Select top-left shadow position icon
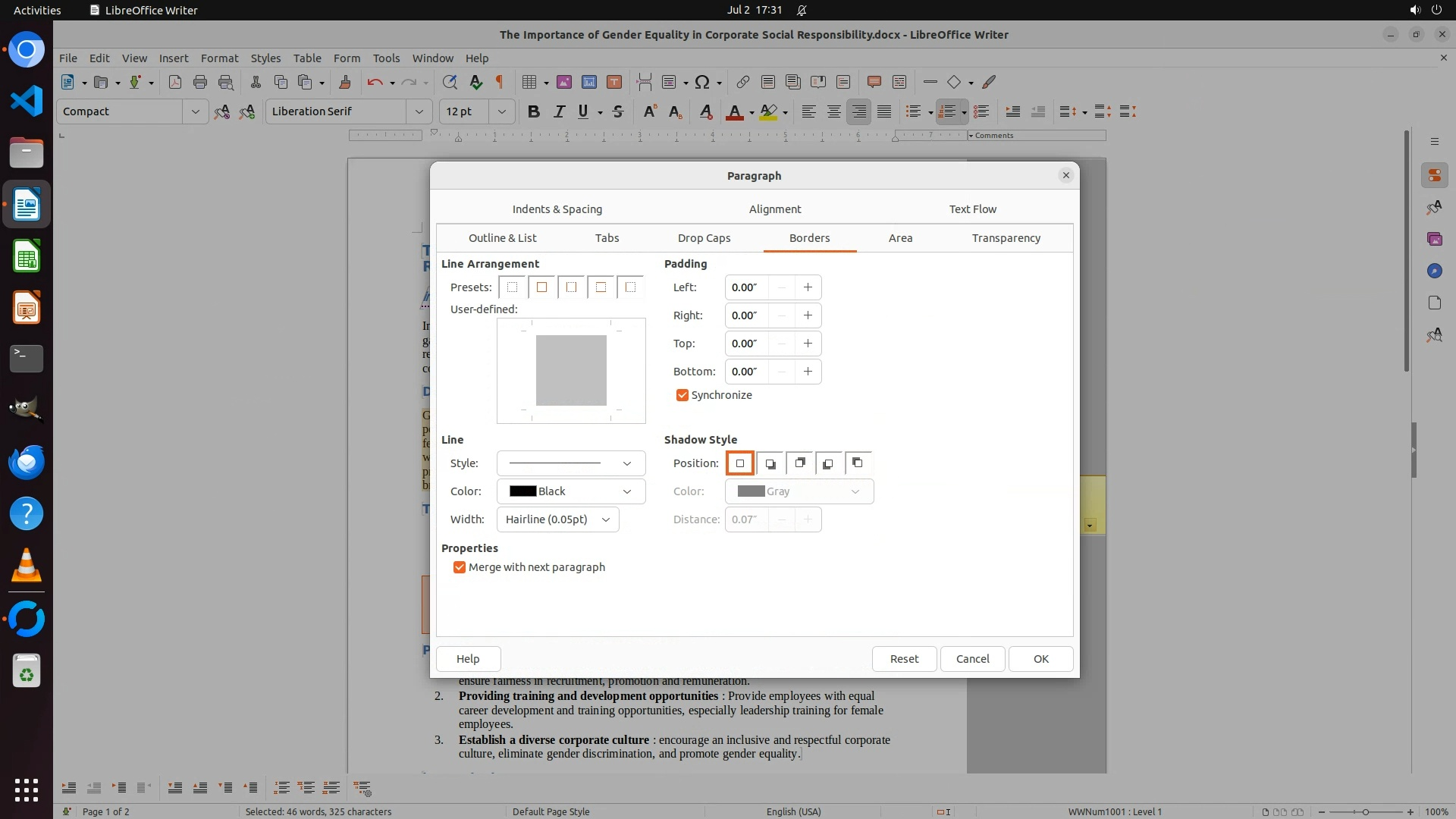 click(x=858, y=463)
